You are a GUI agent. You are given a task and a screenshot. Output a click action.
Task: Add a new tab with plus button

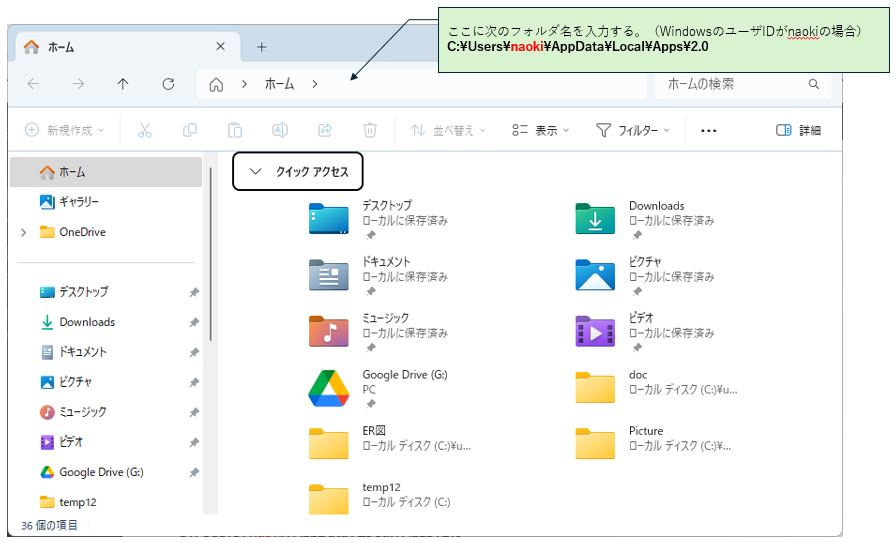(262, 47)
